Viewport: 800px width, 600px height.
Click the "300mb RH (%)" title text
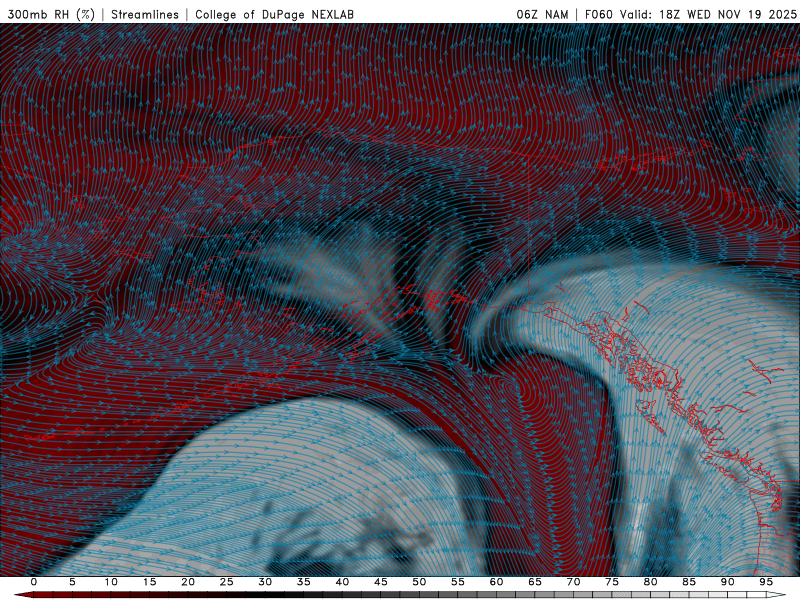pyautogui.click(x=52, y=14)
